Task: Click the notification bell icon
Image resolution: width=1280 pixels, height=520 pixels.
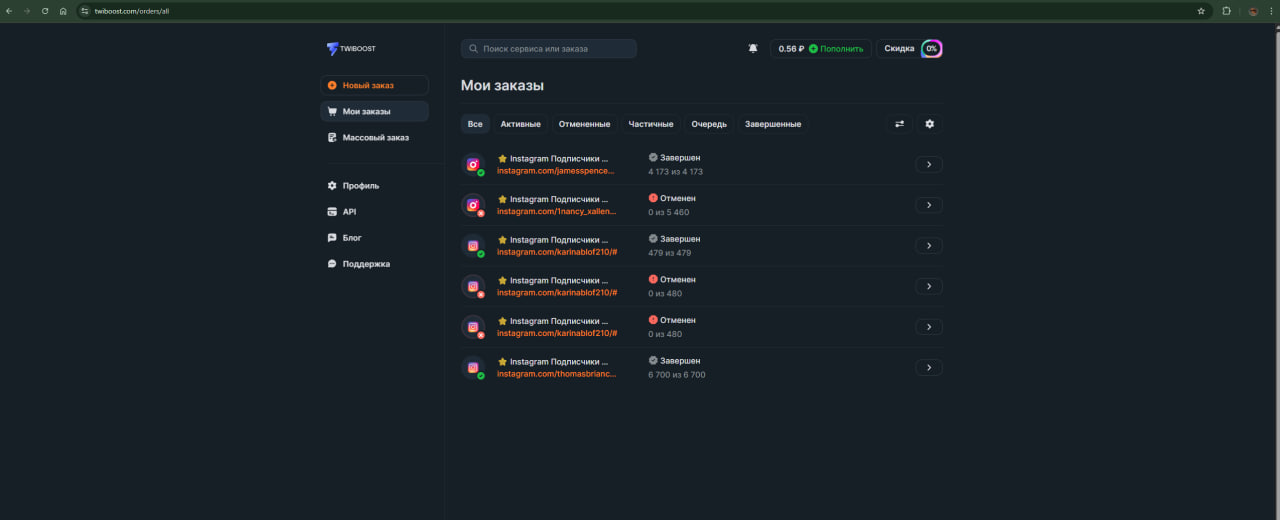Action: (x=753, y=48)
